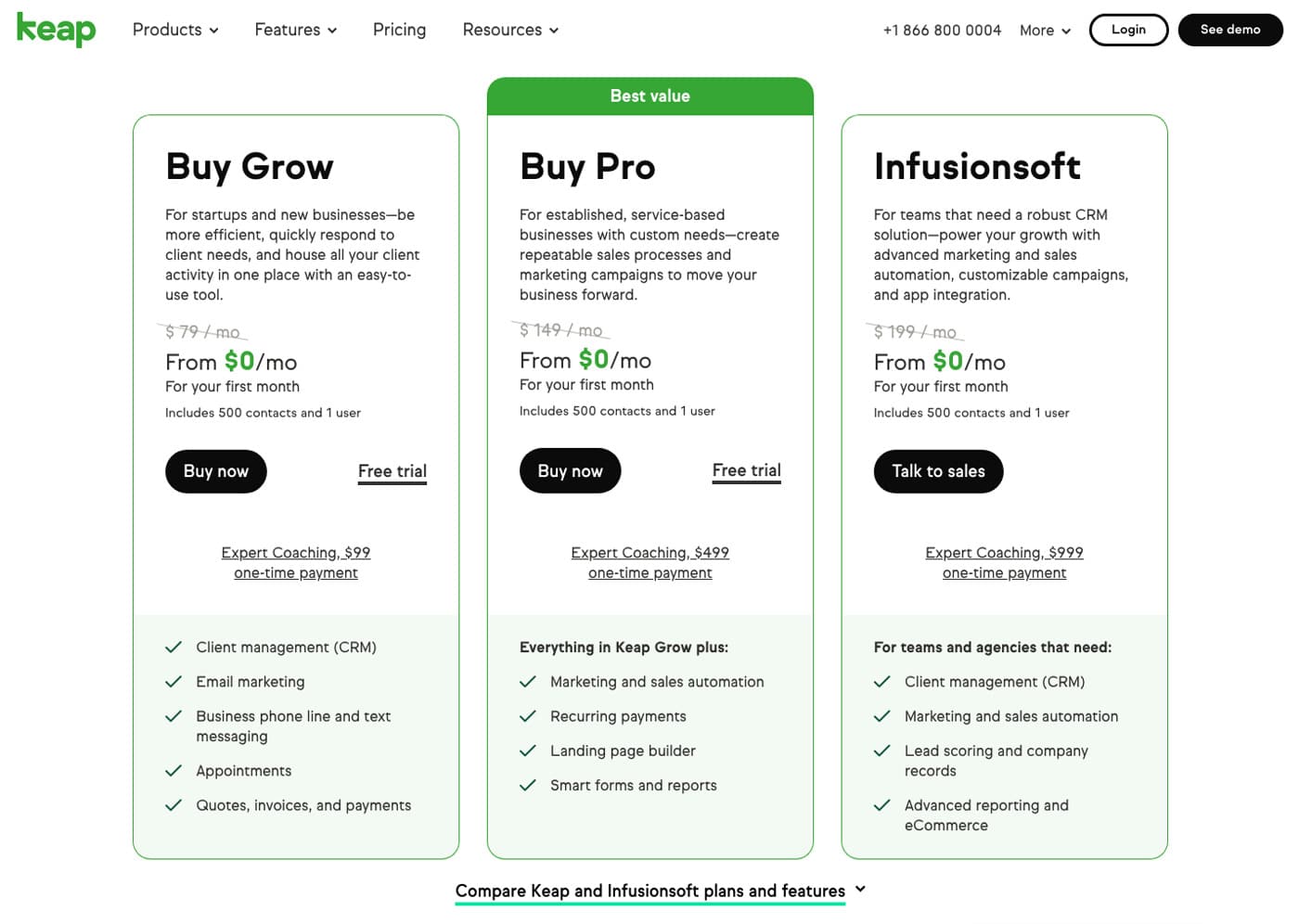Screen dimensions: 1299x924
Task: Go to the Pricing page
Action: point(399,30)
